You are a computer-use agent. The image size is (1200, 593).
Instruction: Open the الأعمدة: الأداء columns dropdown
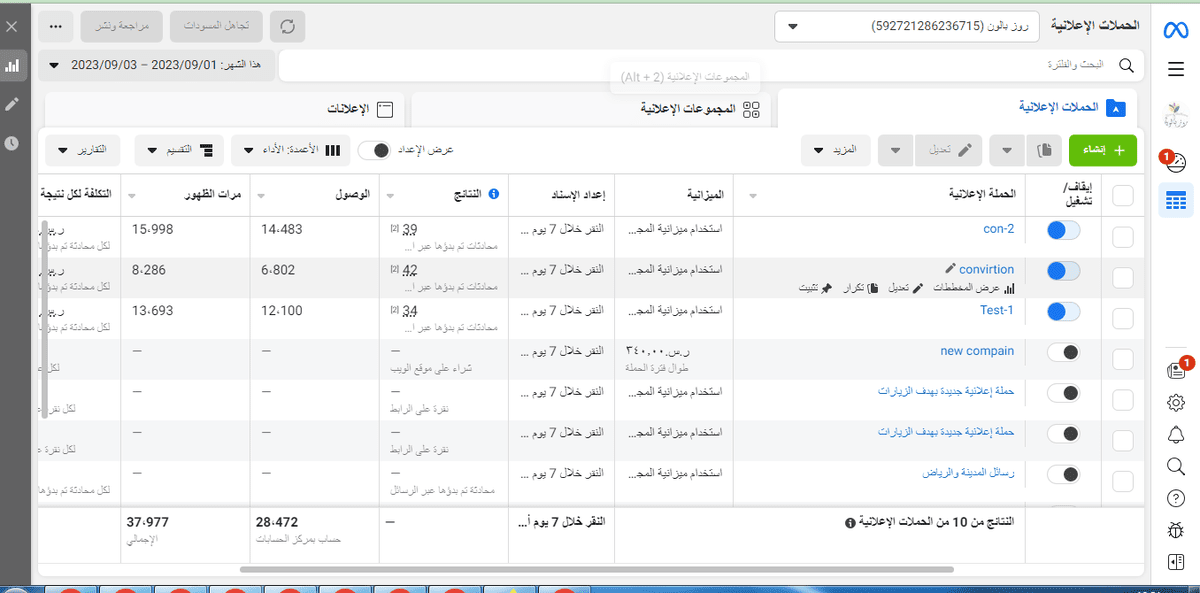(291, 150)
